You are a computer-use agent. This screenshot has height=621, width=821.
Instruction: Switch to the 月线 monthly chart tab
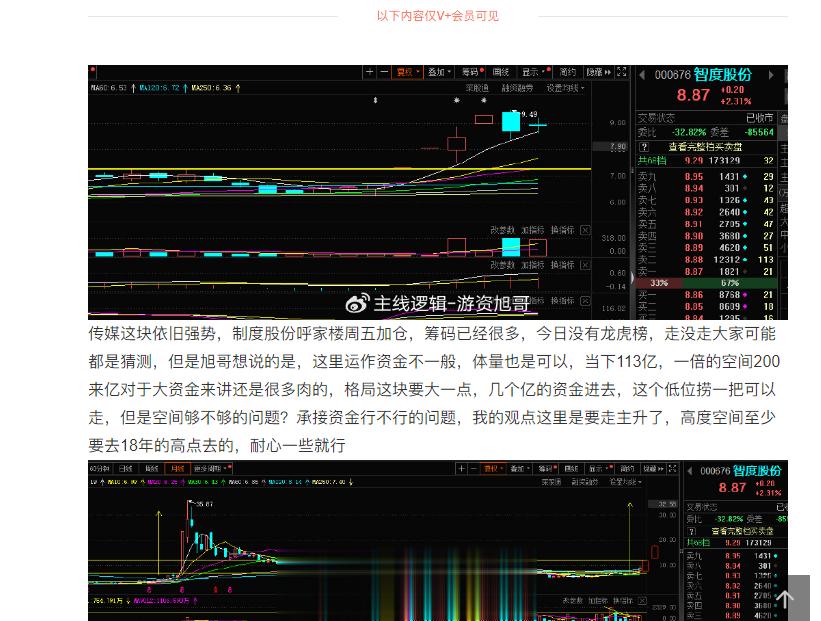177,467
